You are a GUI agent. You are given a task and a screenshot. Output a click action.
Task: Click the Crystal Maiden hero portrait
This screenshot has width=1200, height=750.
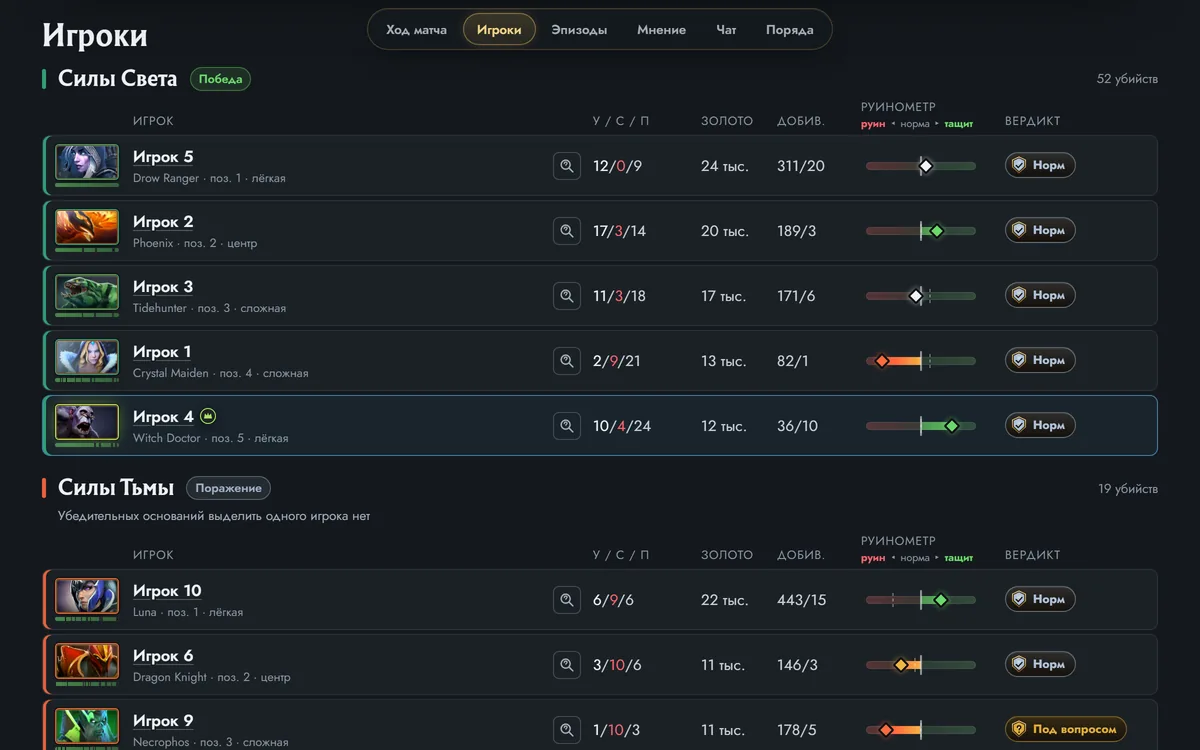click(x=87, y=357)
